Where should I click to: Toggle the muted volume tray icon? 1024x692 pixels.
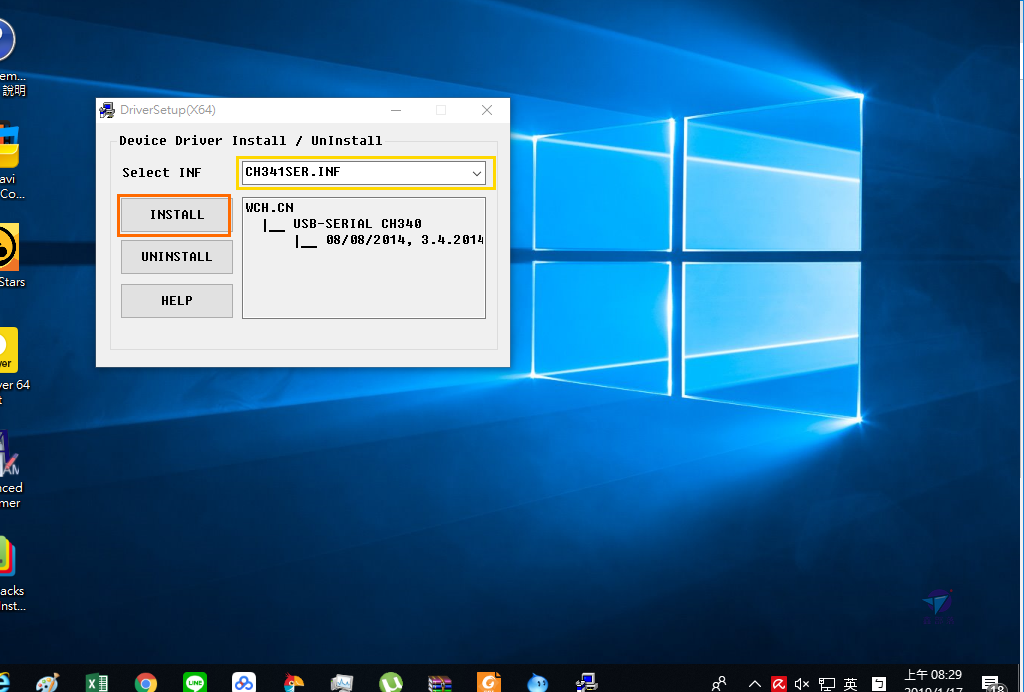coord(802,684)
